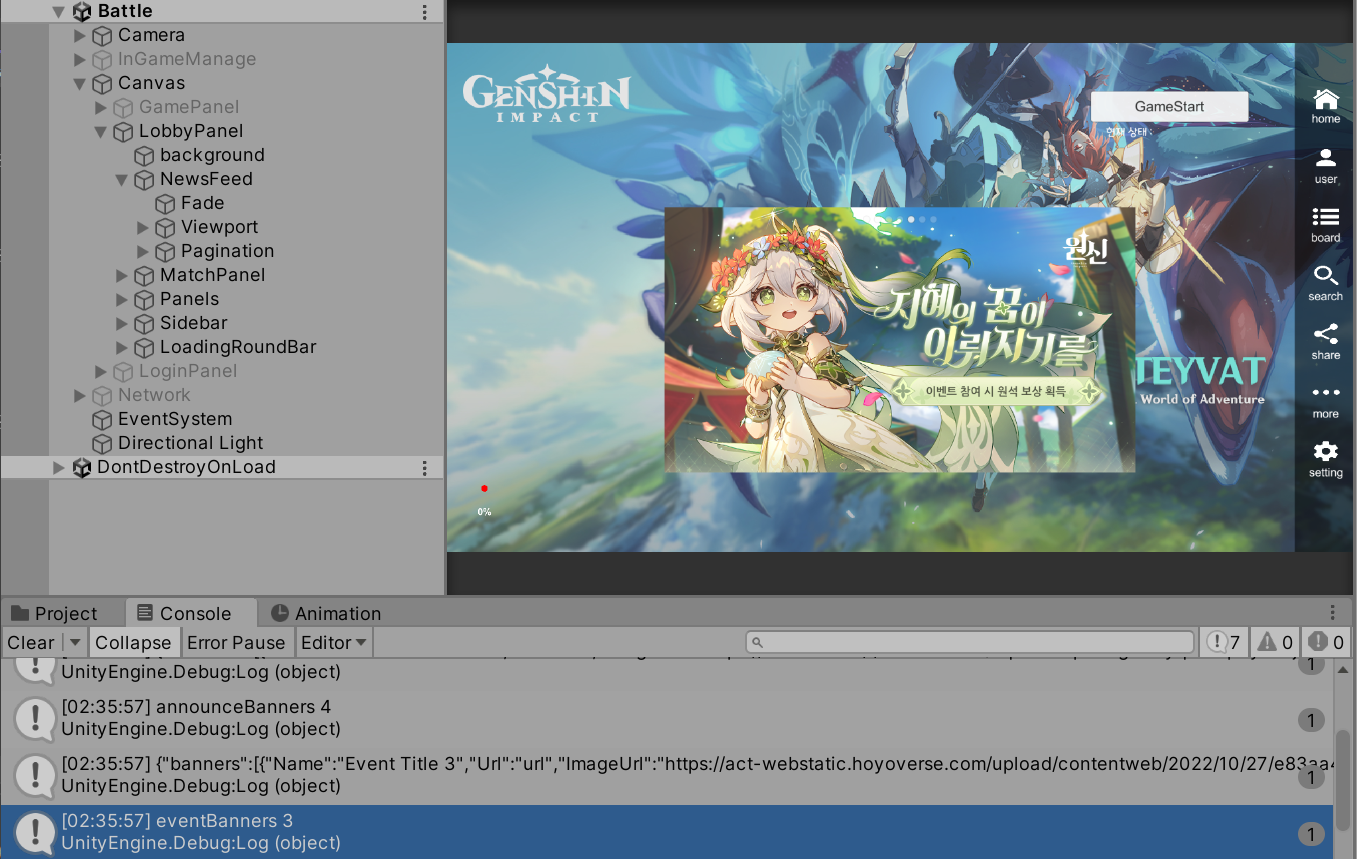The width and height of the screenshot is (1357, 859).
Task: Toggle the warnings filter showing 0
Action: pos(1276,642)
